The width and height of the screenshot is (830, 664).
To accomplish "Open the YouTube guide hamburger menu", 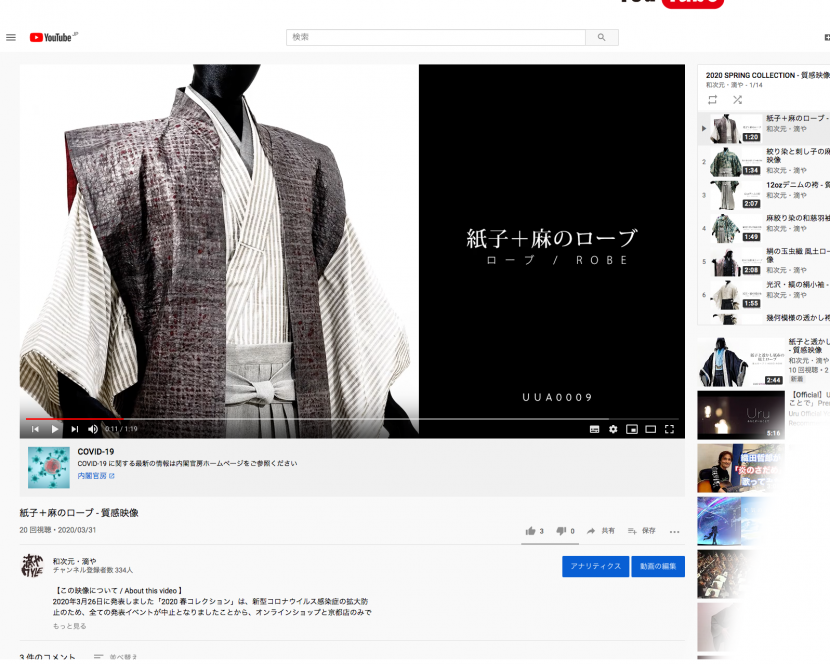I will click(11, 38).
